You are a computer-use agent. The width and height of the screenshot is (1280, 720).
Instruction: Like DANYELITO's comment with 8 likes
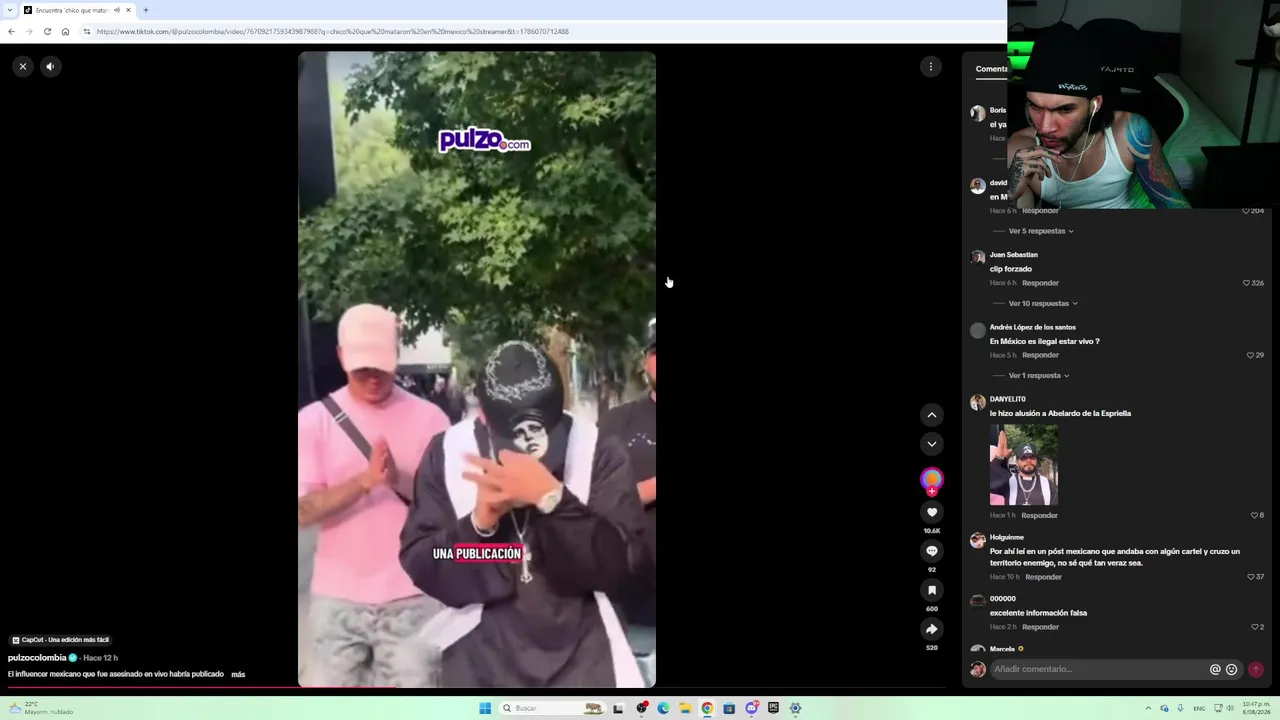coord(1254,515)
